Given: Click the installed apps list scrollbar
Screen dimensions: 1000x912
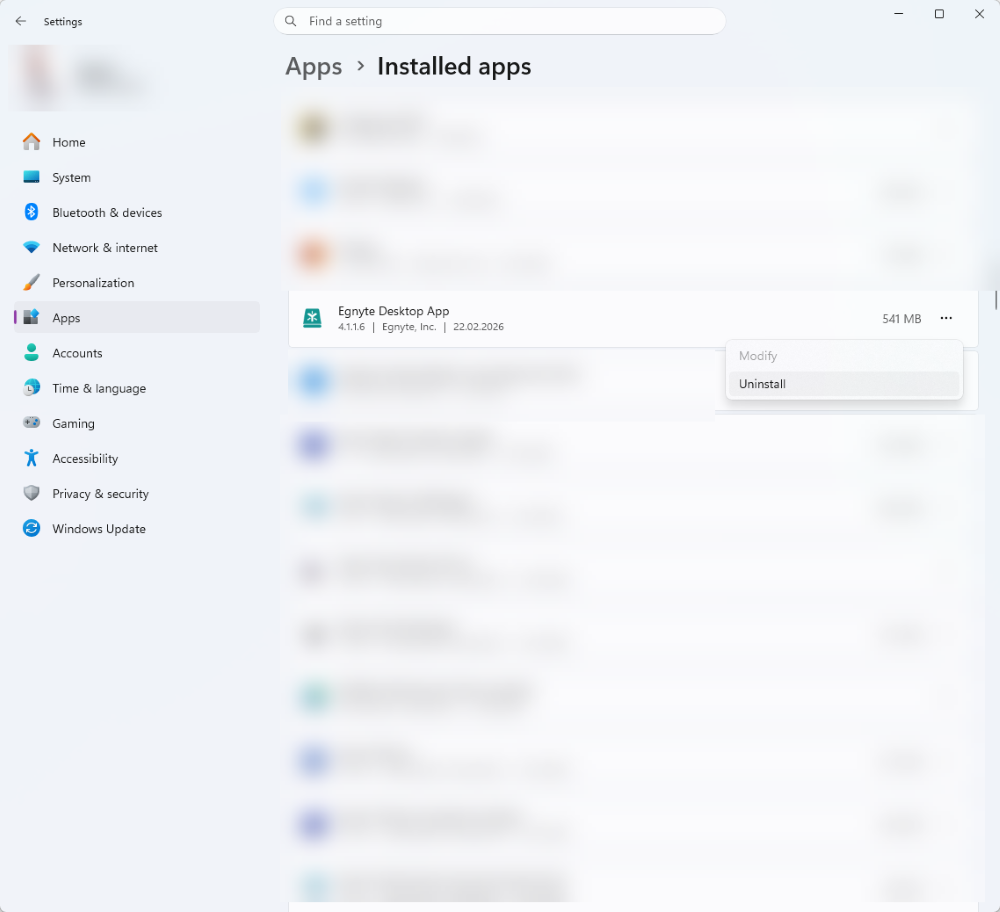Looking at the screenshot, I should pos(996,300).
